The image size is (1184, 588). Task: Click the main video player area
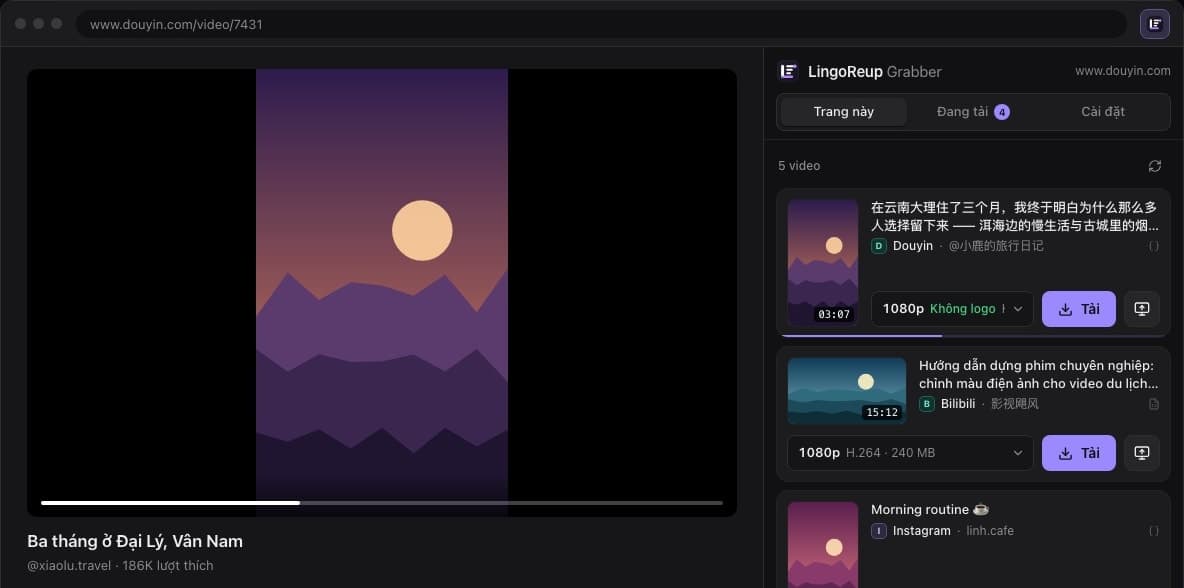point(382,293)
